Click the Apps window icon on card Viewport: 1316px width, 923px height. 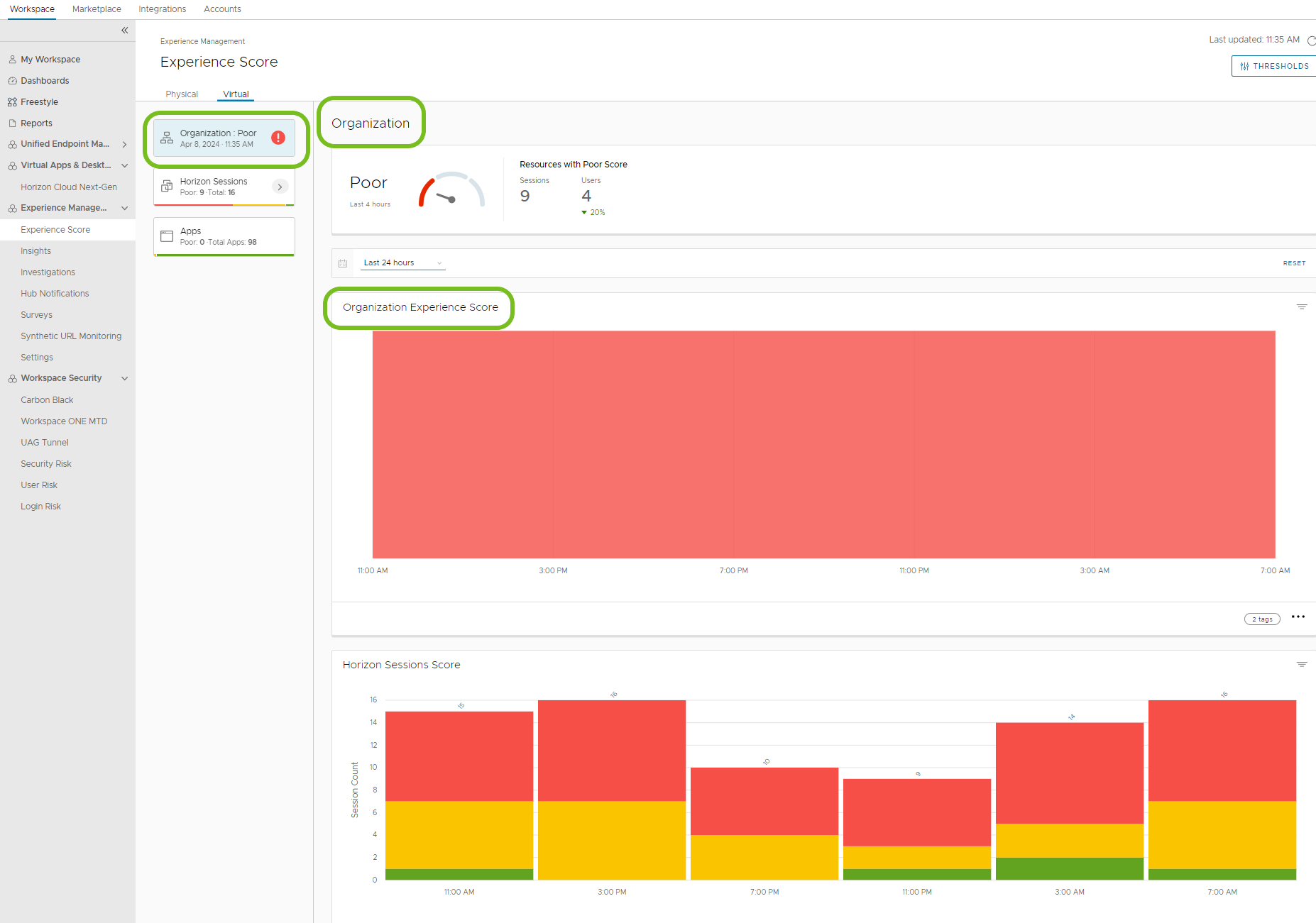(167, 236)
